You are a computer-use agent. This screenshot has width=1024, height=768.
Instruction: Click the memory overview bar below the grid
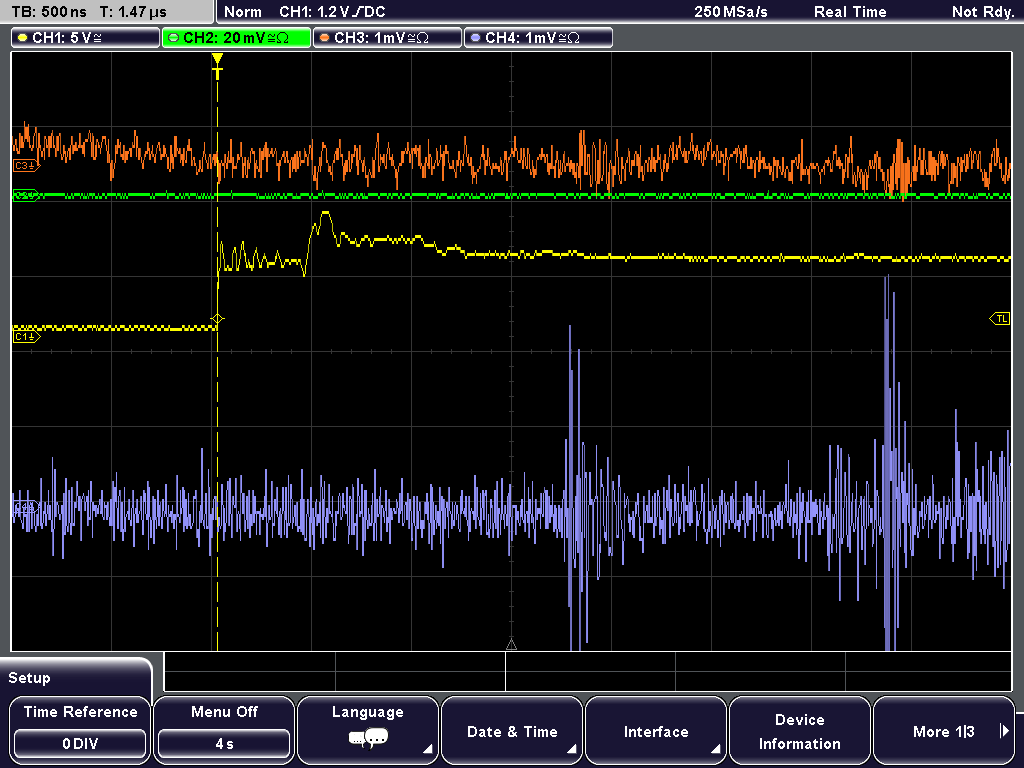[x=588, y=672]
